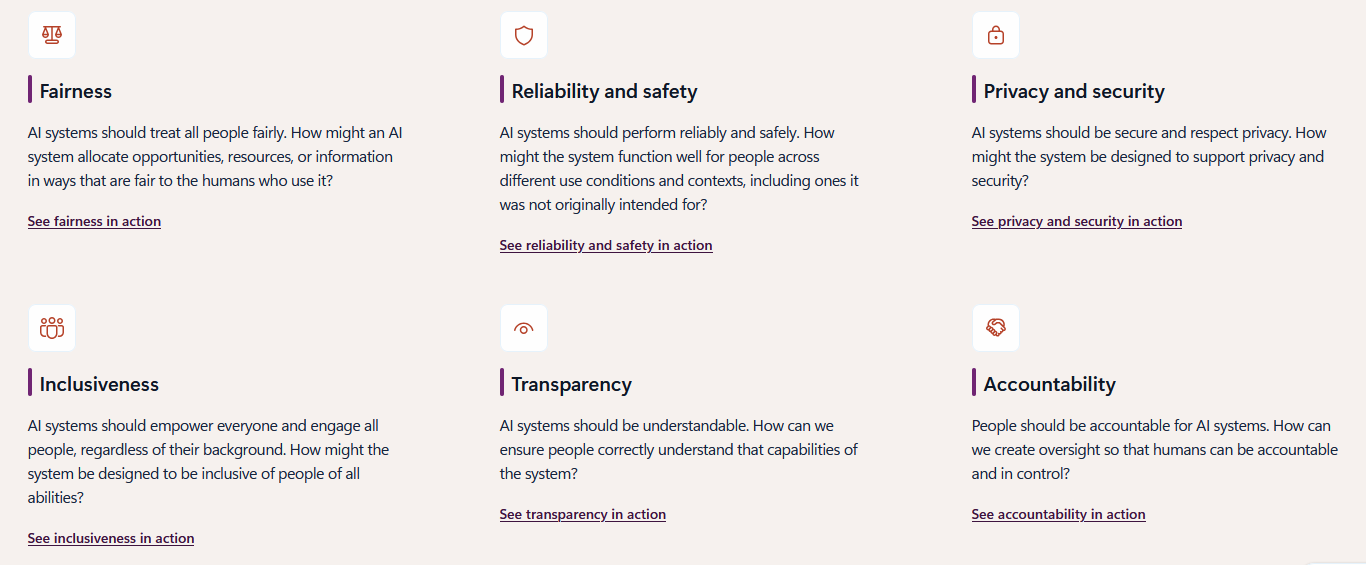1366x565 pixels.
Task: Open 'See accountability in action' link
Action: [x=1059, y=514]
